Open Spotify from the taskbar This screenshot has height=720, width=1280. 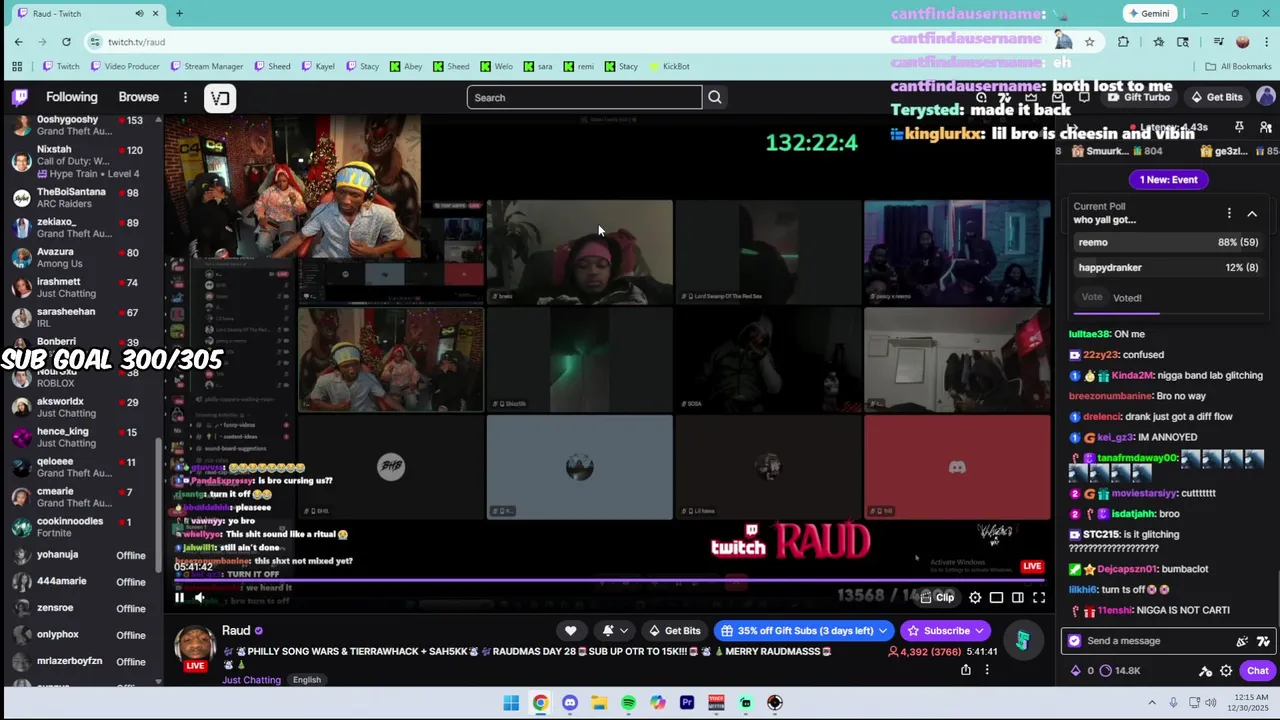point(628,703)
